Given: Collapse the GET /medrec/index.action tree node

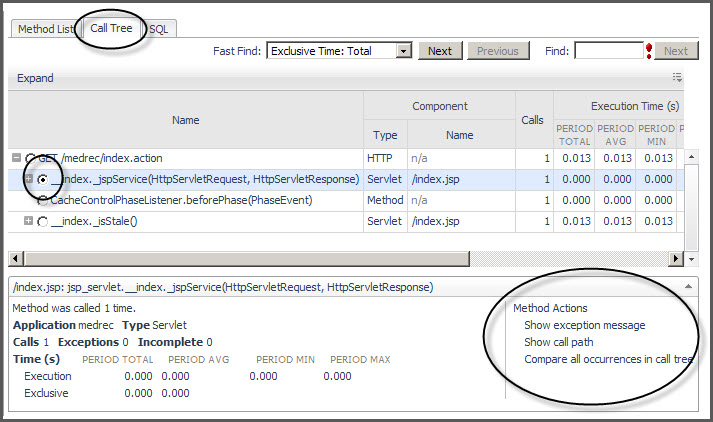Looking at the screenshot, I should point(16,158).
